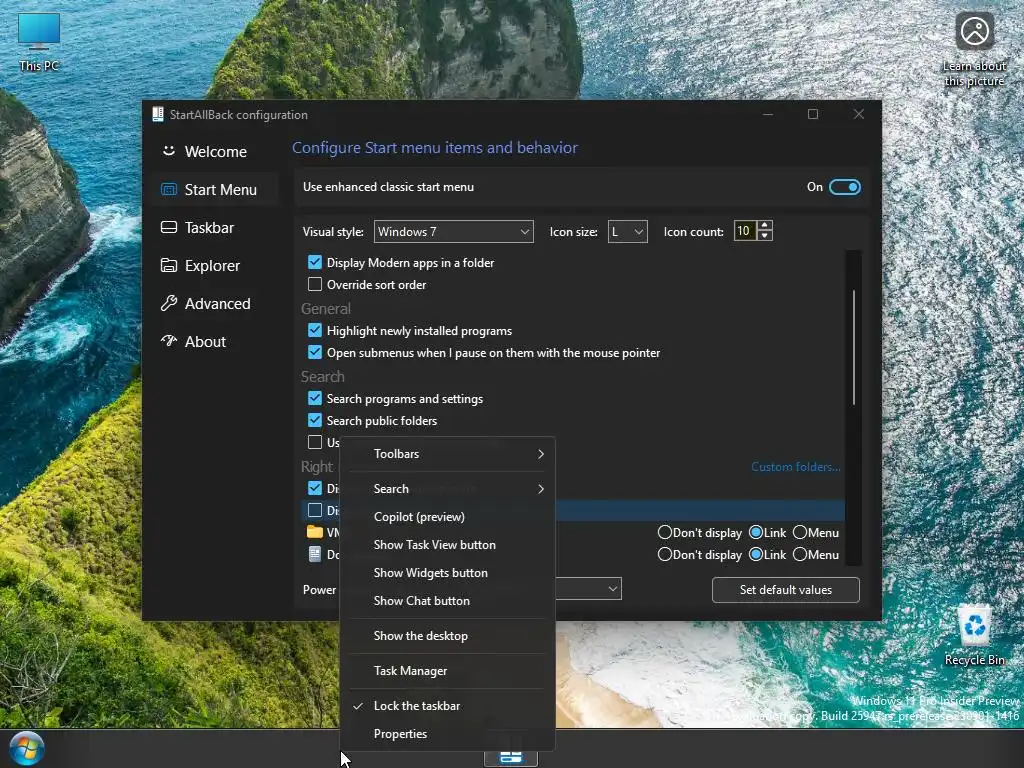Open the This PC desktop icon

tap(39, 41)
